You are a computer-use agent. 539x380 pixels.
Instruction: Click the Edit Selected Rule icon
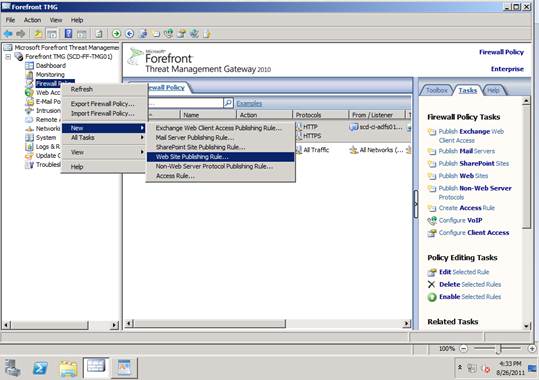(432, 272)
